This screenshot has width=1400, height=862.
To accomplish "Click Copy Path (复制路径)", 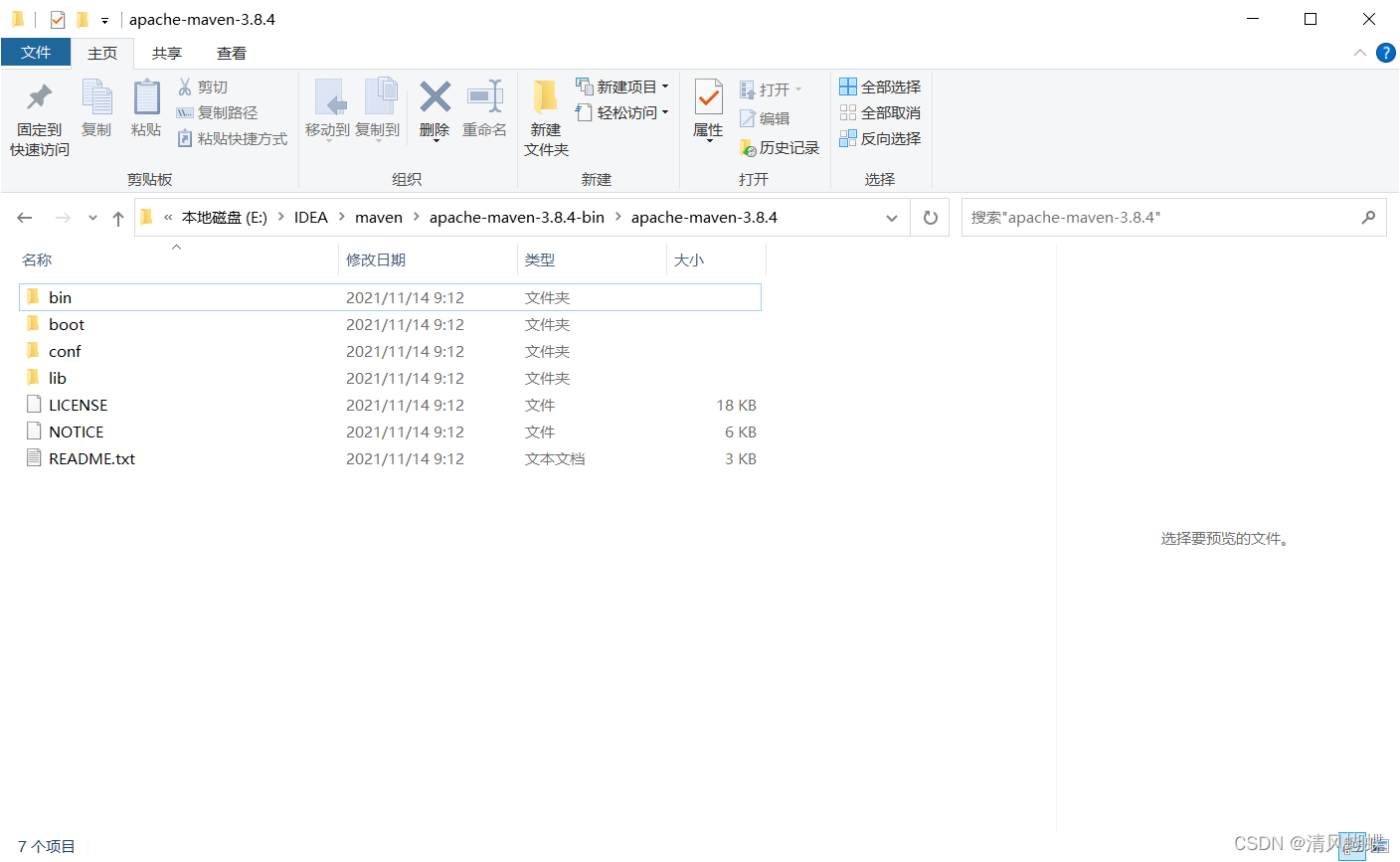I will coord(217,112).
